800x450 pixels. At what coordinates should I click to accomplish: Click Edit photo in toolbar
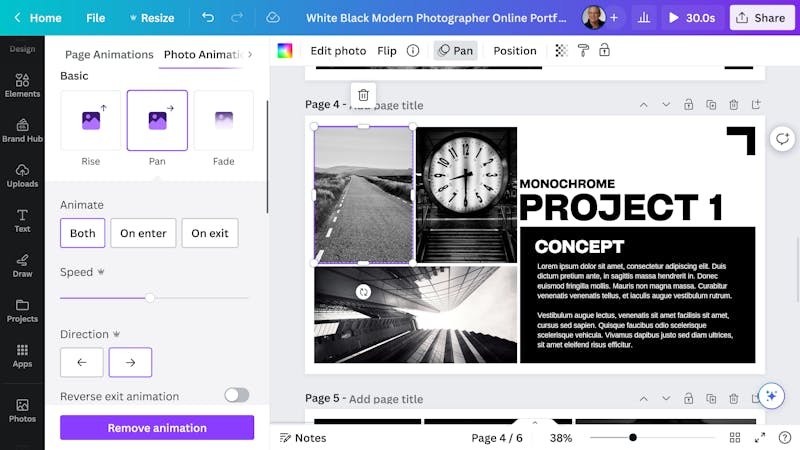tap(338, 51)
